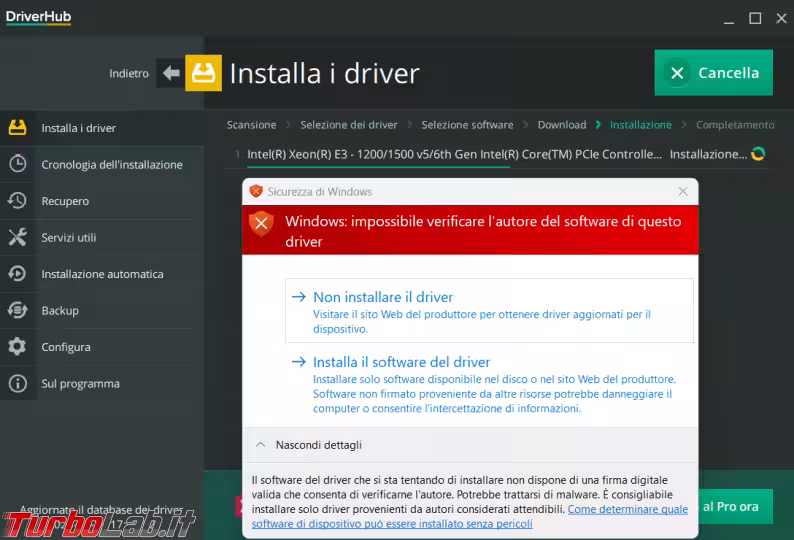Click the Installazione active step

[641, 125]
